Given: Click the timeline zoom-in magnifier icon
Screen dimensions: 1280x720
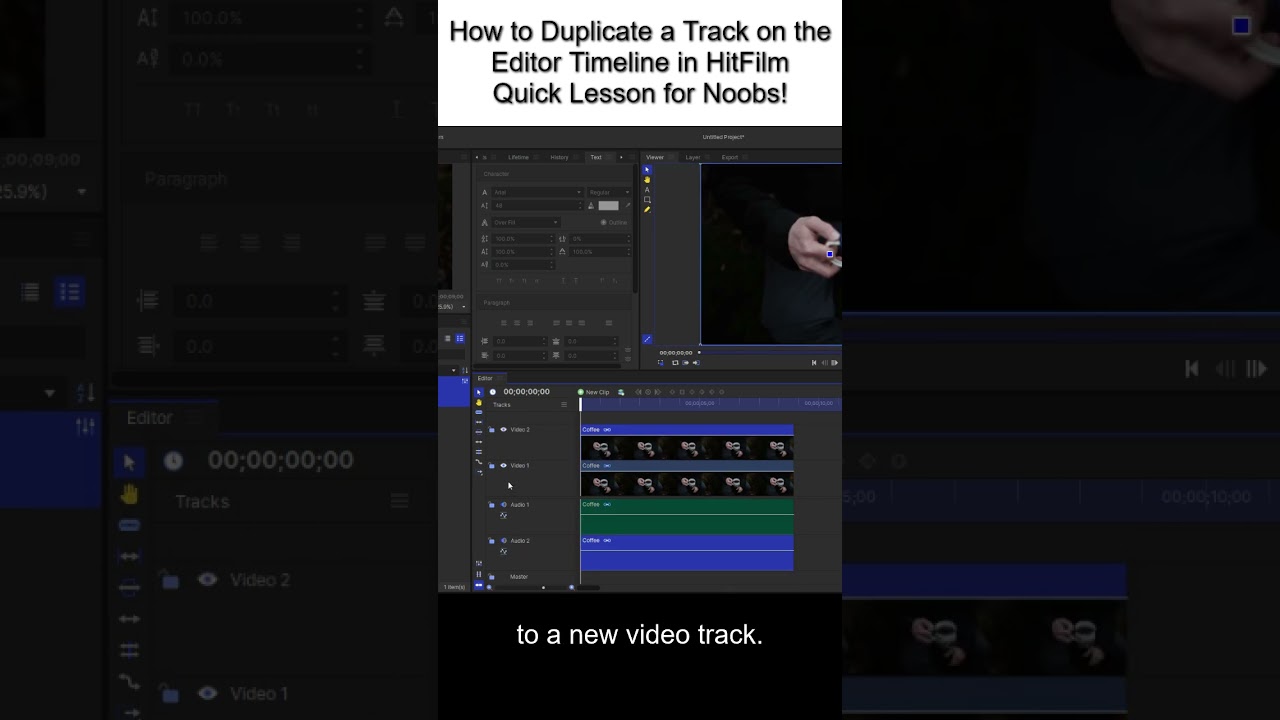Looking at the screenshot, I should (572, 588).
